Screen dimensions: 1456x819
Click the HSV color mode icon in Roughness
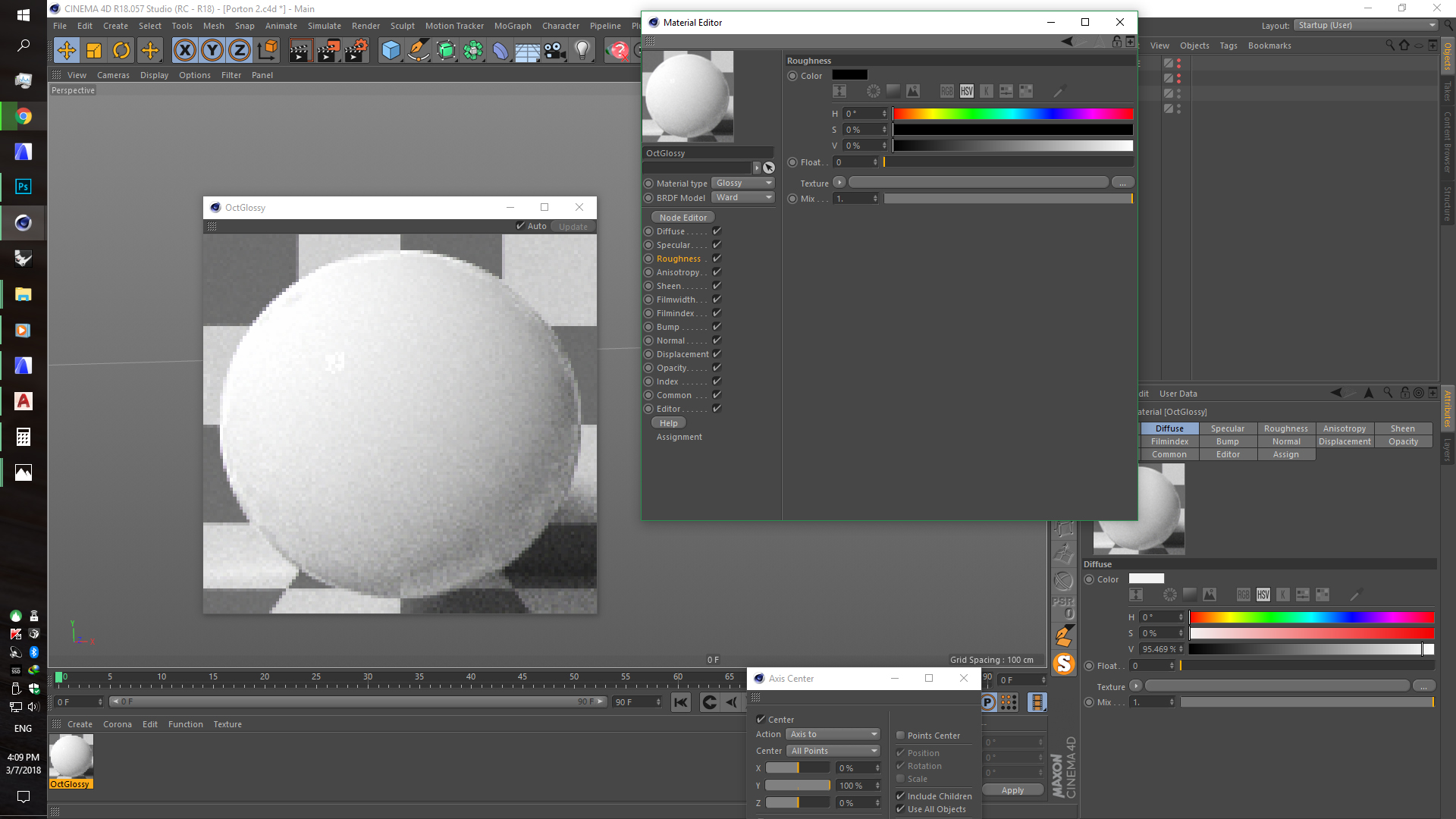(967, 91)
